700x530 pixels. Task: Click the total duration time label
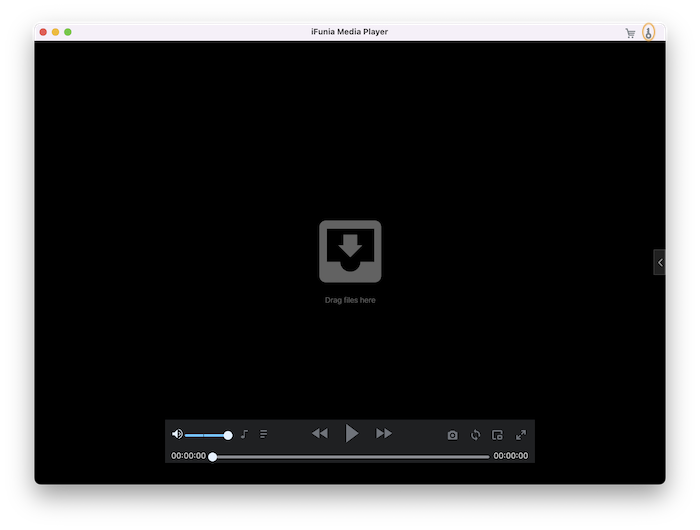(x=511, y=456)
